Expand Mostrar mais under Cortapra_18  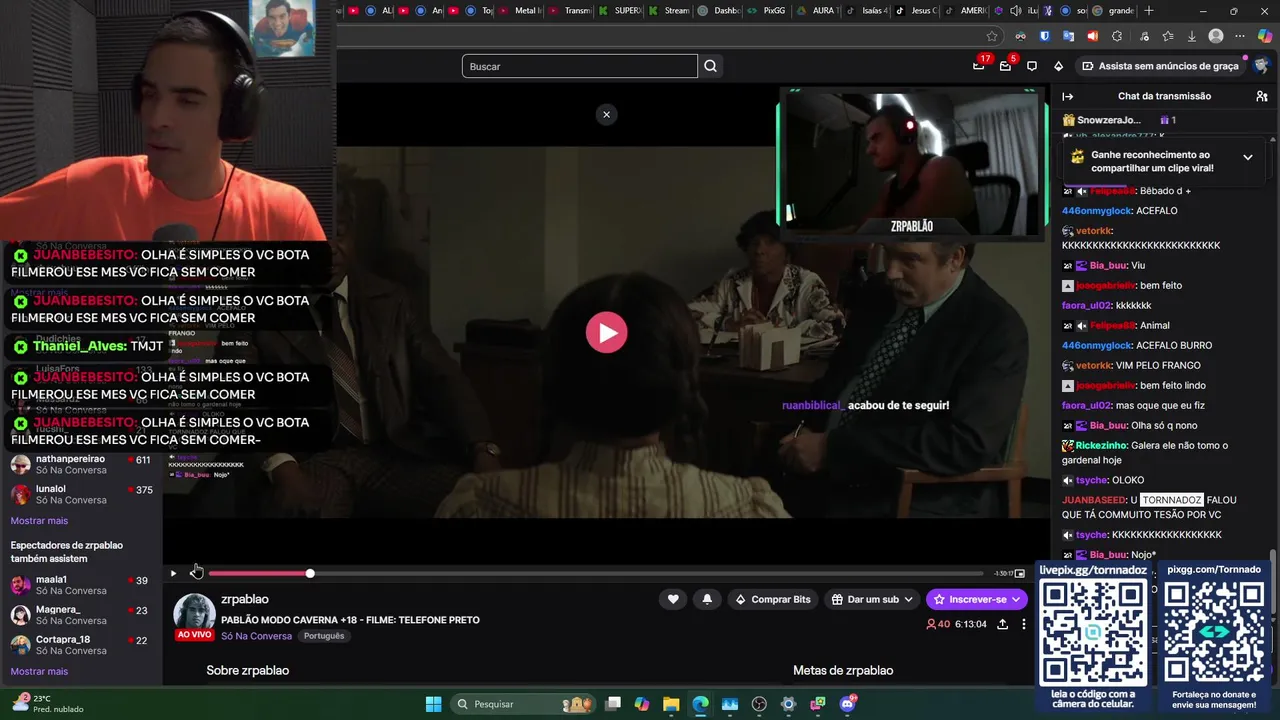[39, 672]
